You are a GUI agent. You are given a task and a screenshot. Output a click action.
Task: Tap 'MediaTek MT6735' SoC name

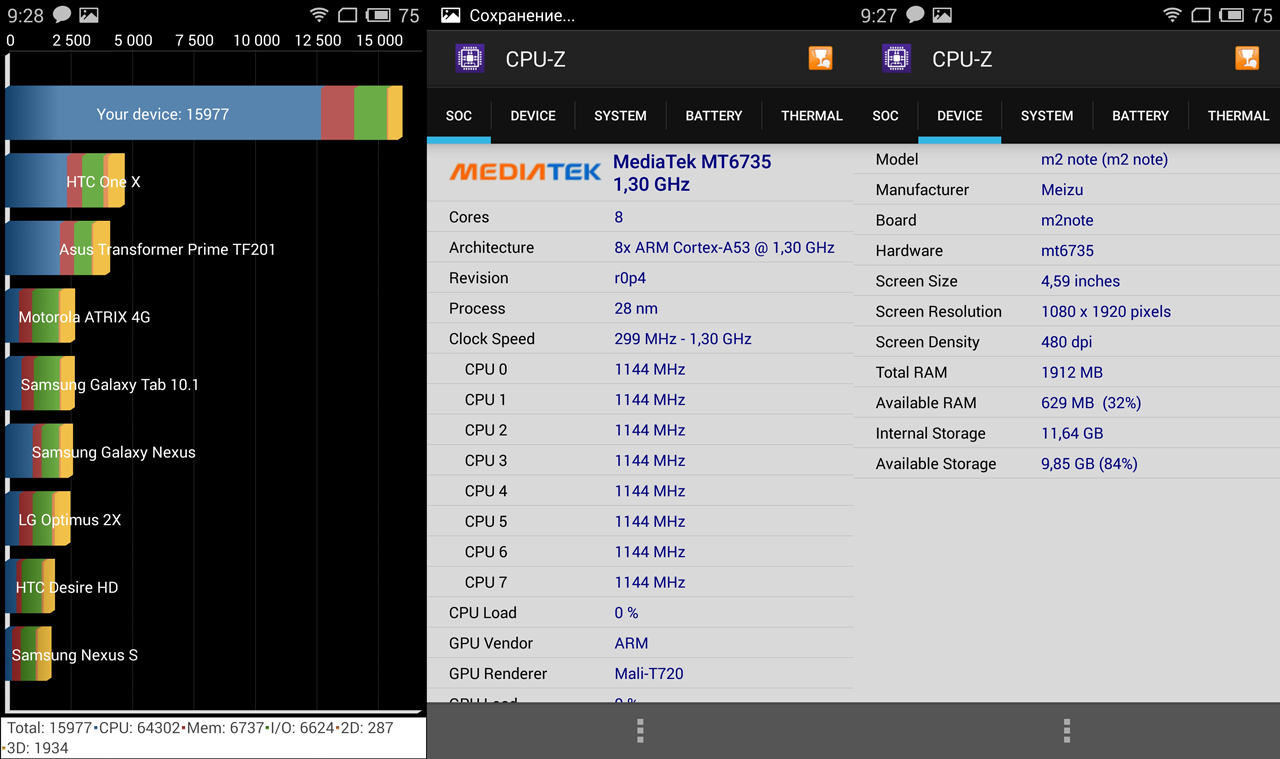click(x=692, y=161)
